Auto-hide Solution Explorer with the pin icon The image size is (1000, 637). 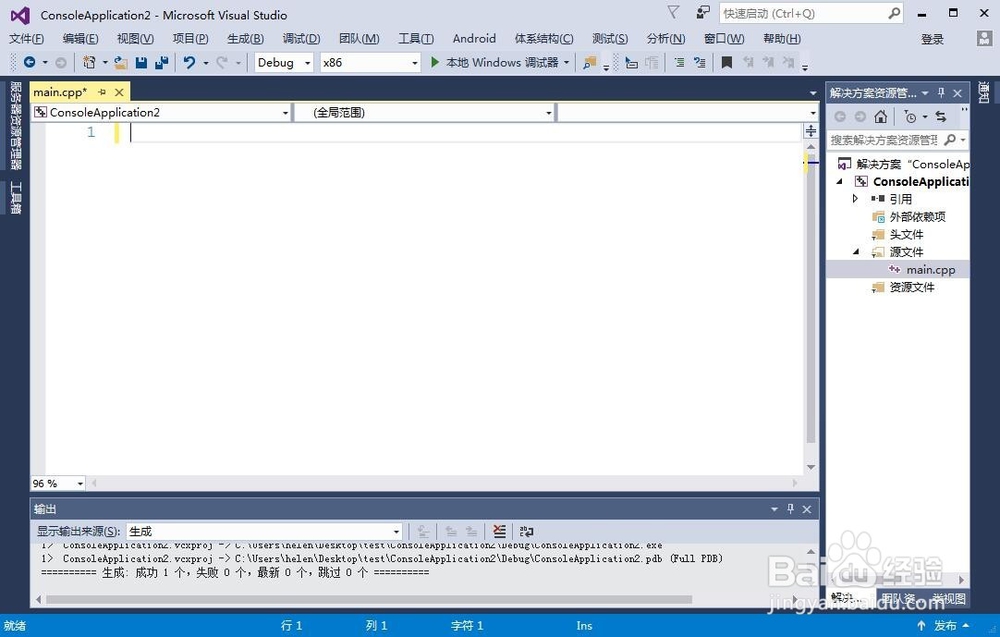click(941, 93)
